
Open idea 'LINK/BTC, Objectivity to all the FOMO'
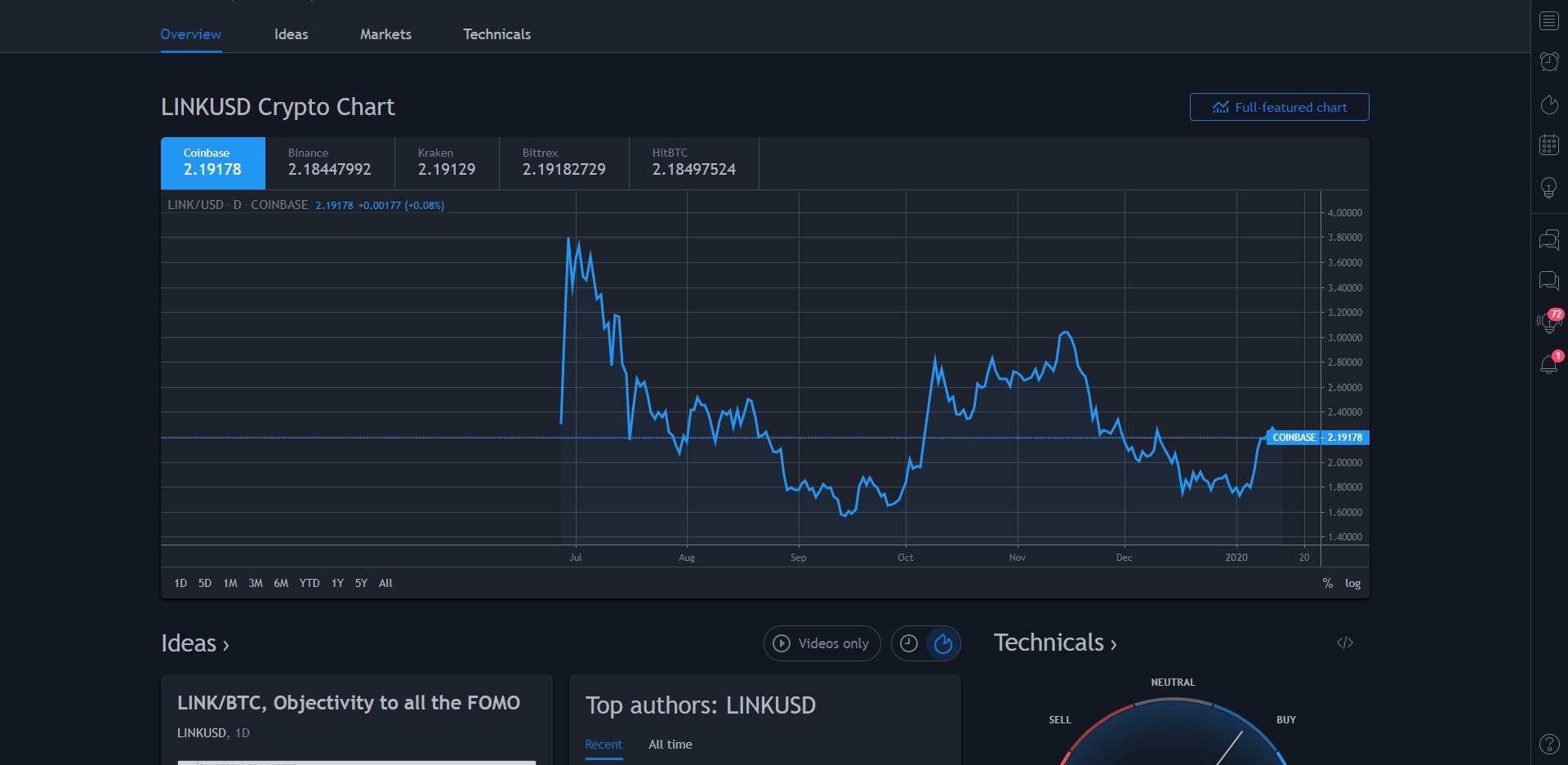(x=349, y=703)
